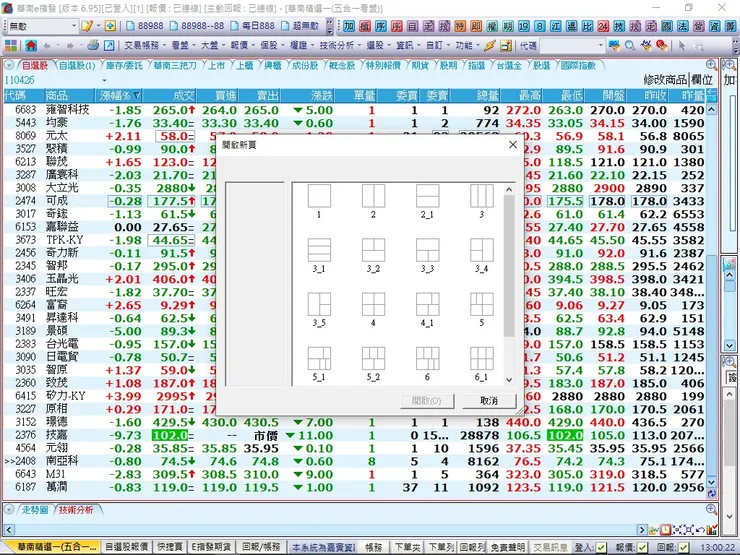Click the 修改商品 button
This screenshot has width=740, height=555.
click(665, 80)
